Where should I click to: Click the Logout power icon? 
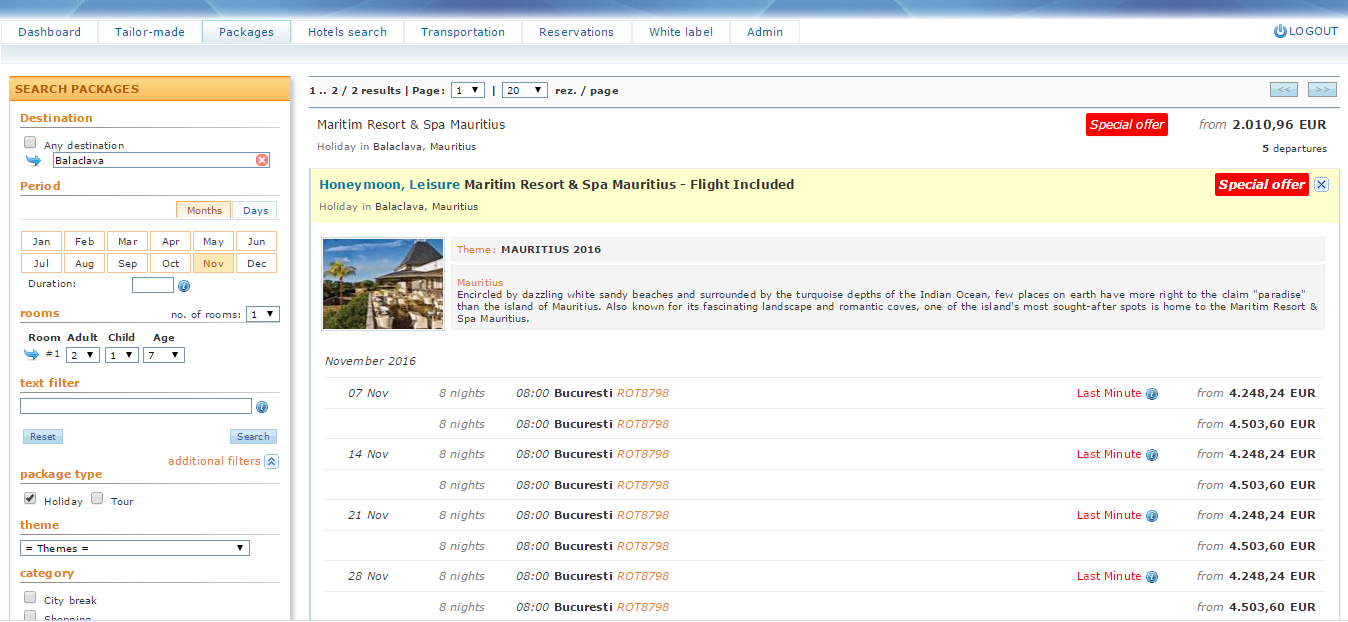click(1279, 31)
